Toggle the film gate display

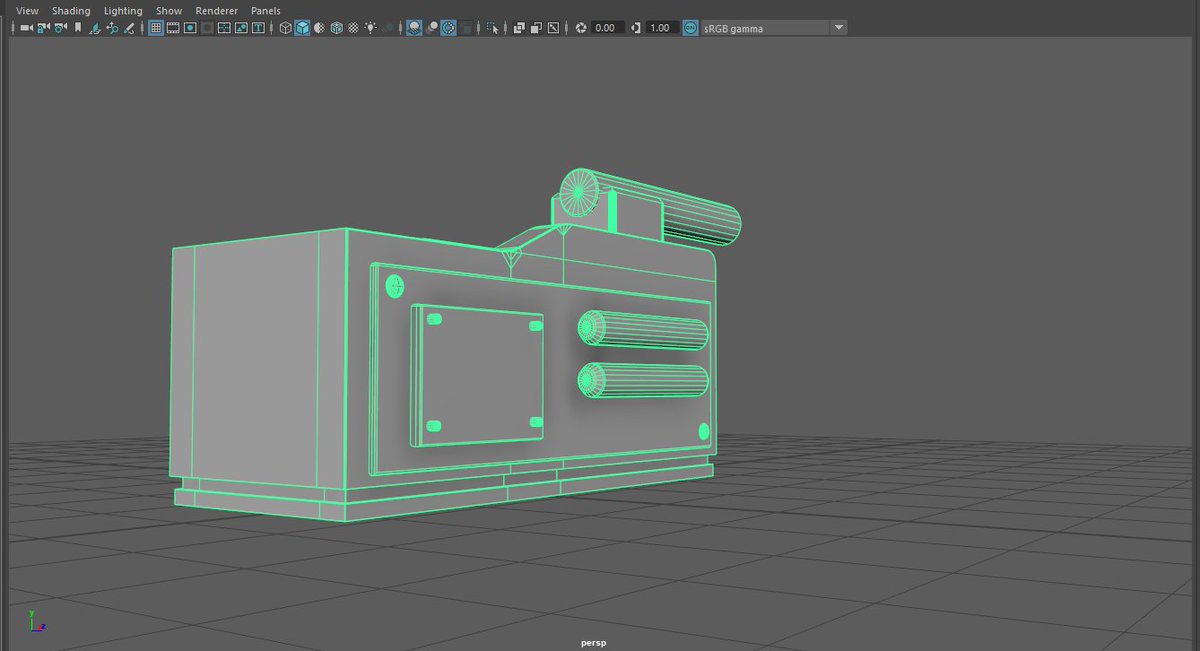172,28
